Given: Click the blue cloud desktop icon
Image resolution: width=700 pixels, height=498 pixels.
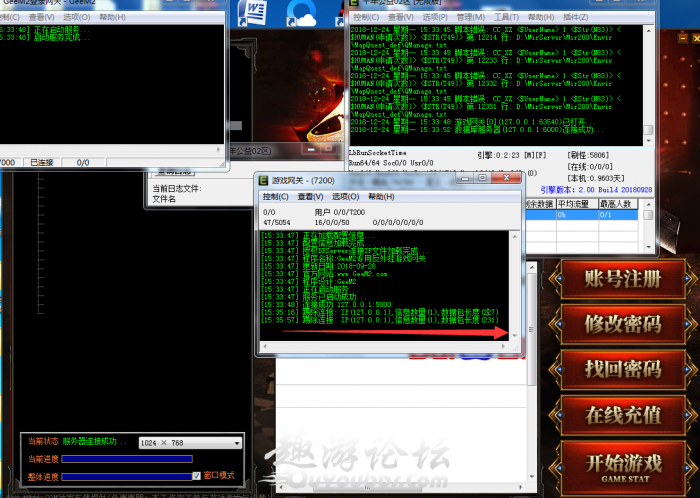Looking at the screenshot, I should [x=299, y=13].
